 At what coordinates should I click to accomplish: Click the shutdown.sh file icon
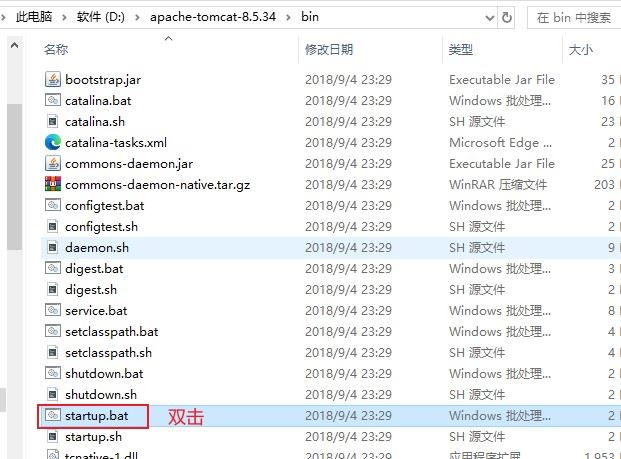pyautogui.click(x=53, y=394)
